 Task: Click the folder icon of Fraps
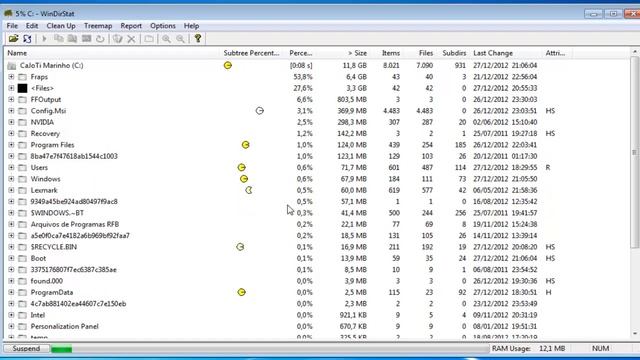(22, 77)
